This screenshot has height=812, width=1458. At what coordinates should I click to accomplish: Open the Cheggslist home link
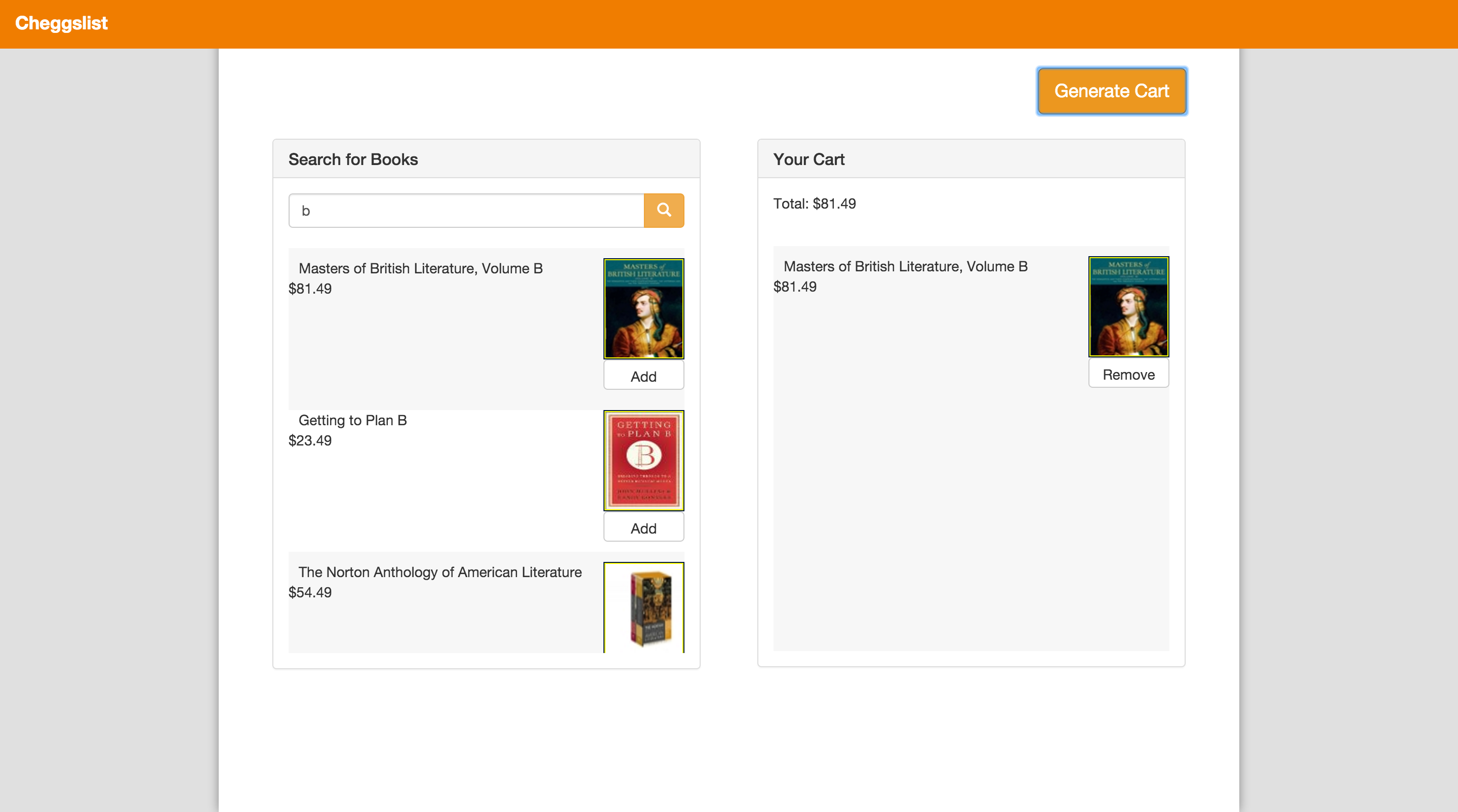[x=61, y=23]
